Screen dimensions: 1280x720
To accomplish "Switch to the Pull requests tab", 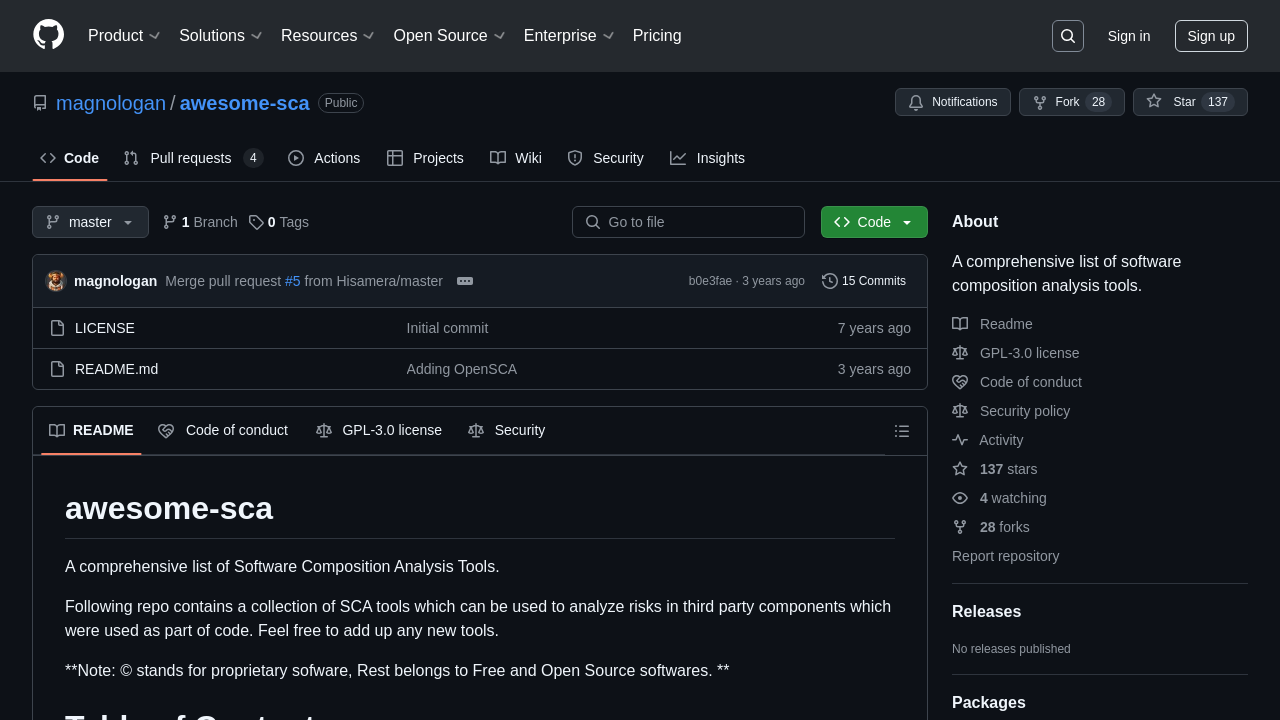I will [x=191, y=158].
